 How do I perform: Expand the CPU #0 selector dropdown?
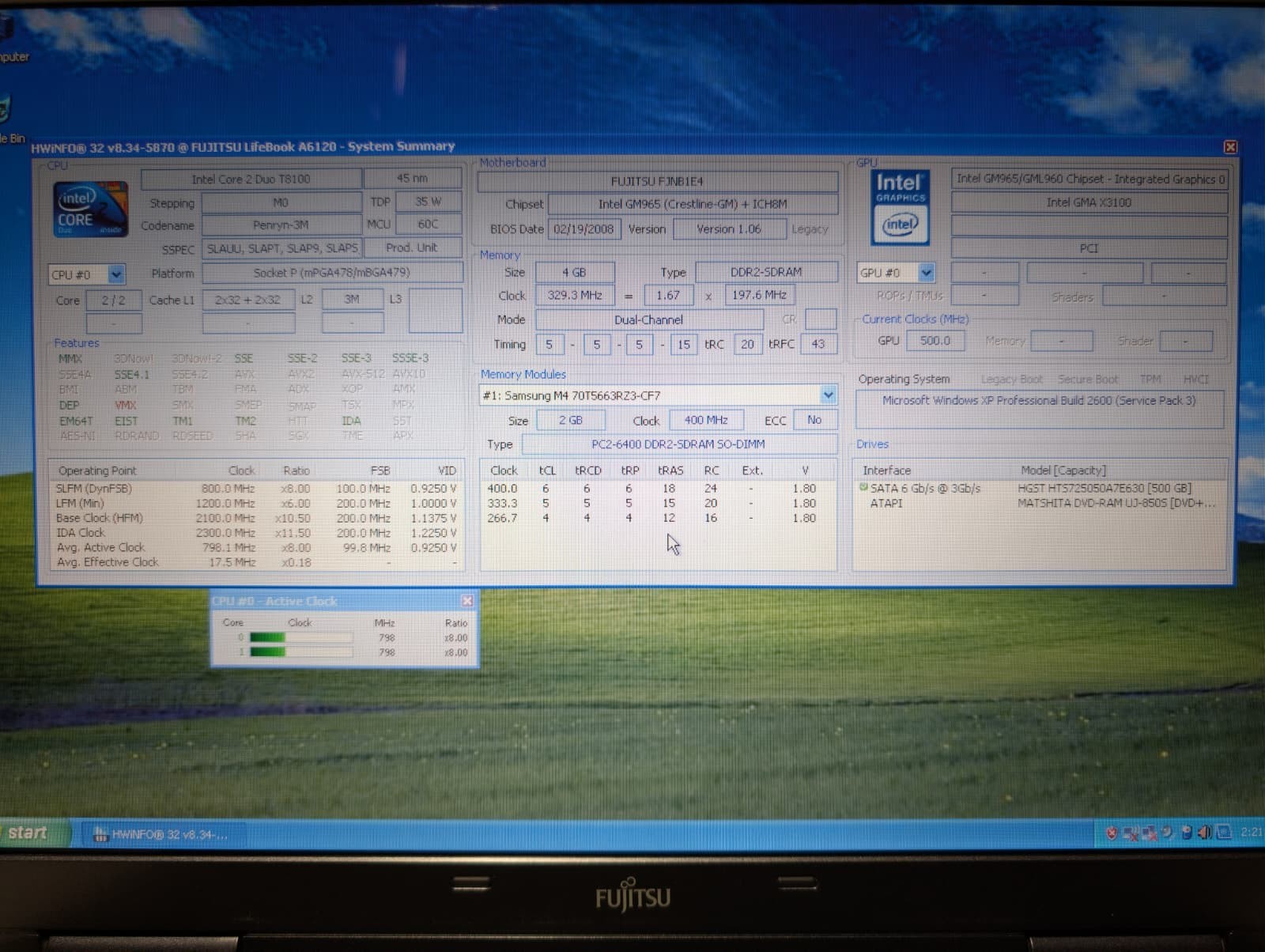pyautogui.click(x=116, y=274)
